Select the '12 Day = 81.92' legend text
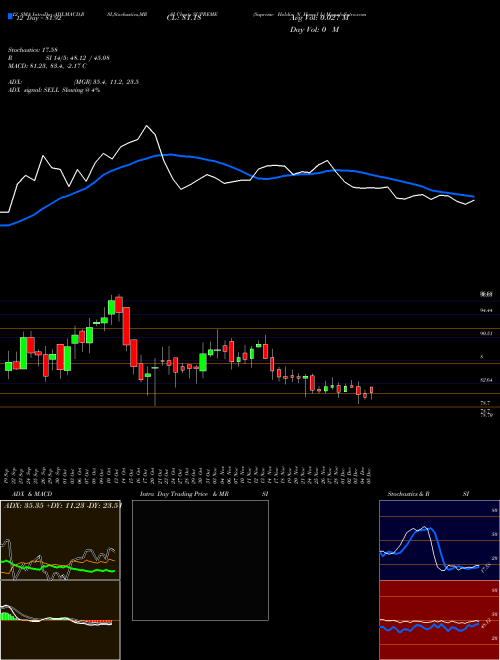Image resolution: width=500 pixels, height=660 pixels. click(x=37, y=18)
